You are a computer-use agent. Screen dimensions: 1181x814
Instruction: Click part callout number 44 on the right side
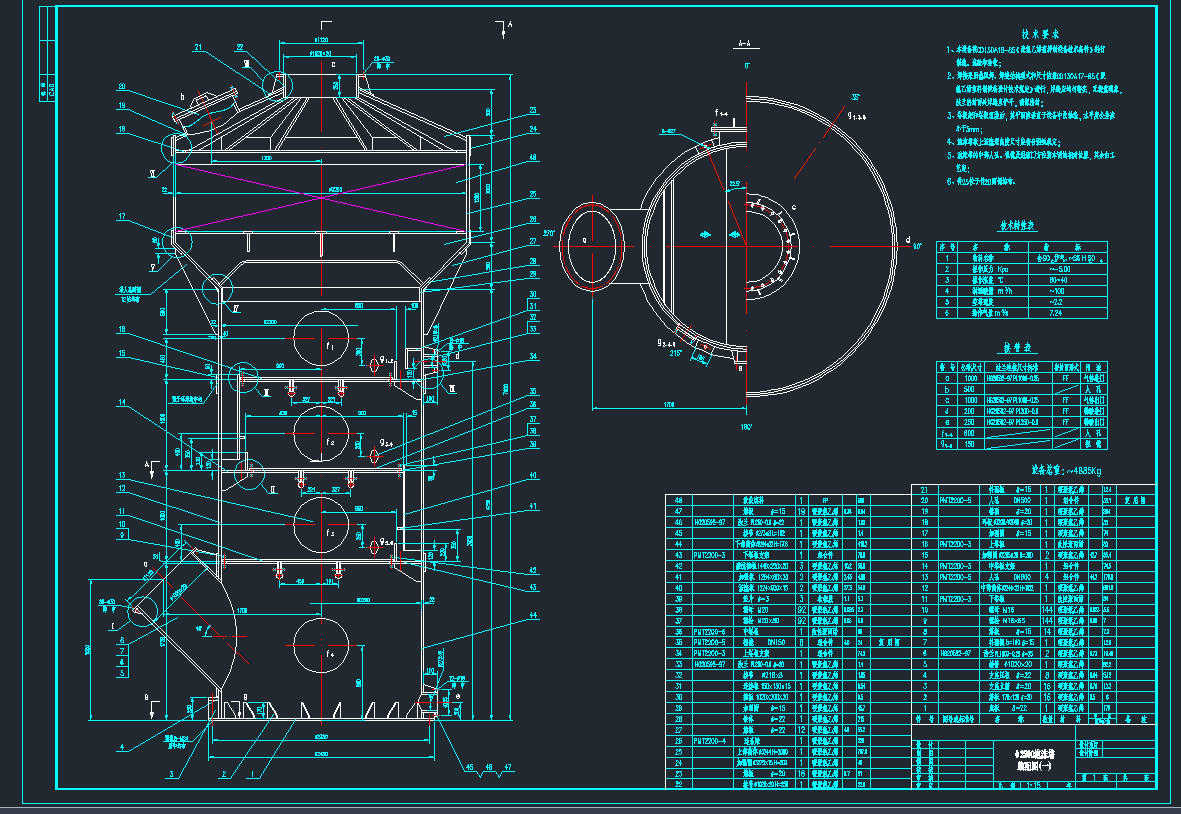pos(533,614)
